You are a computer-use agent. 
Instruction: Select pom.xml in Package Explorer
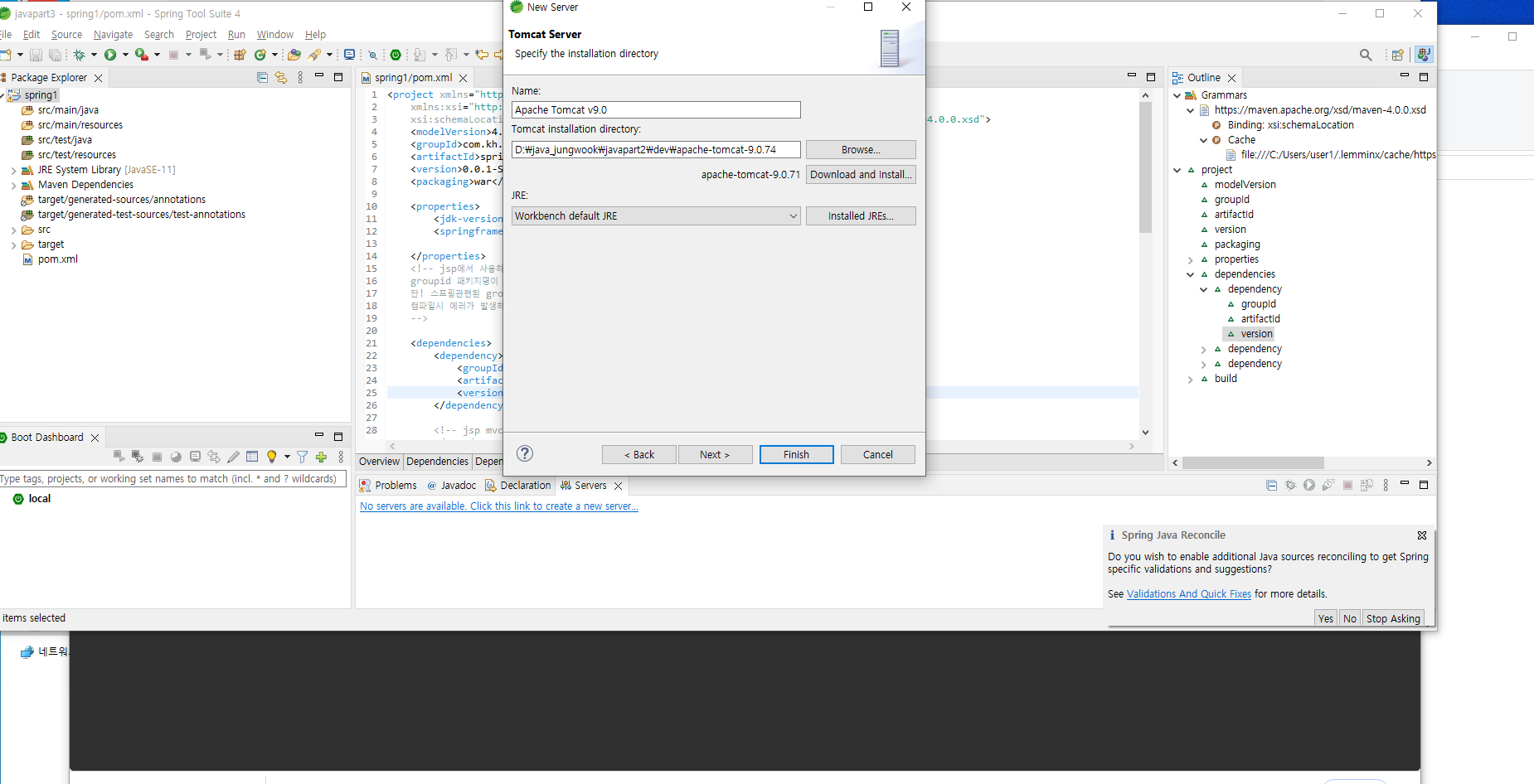pos(58,259)
